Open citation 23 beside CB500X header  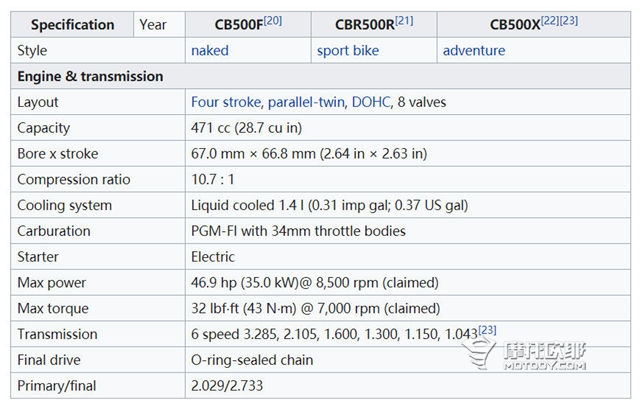569,20
